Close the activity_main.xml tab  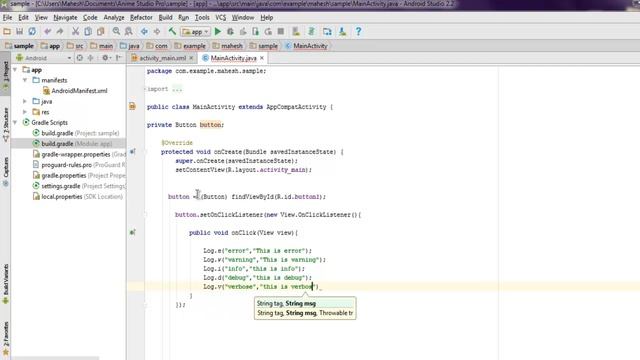pos(191,58)
